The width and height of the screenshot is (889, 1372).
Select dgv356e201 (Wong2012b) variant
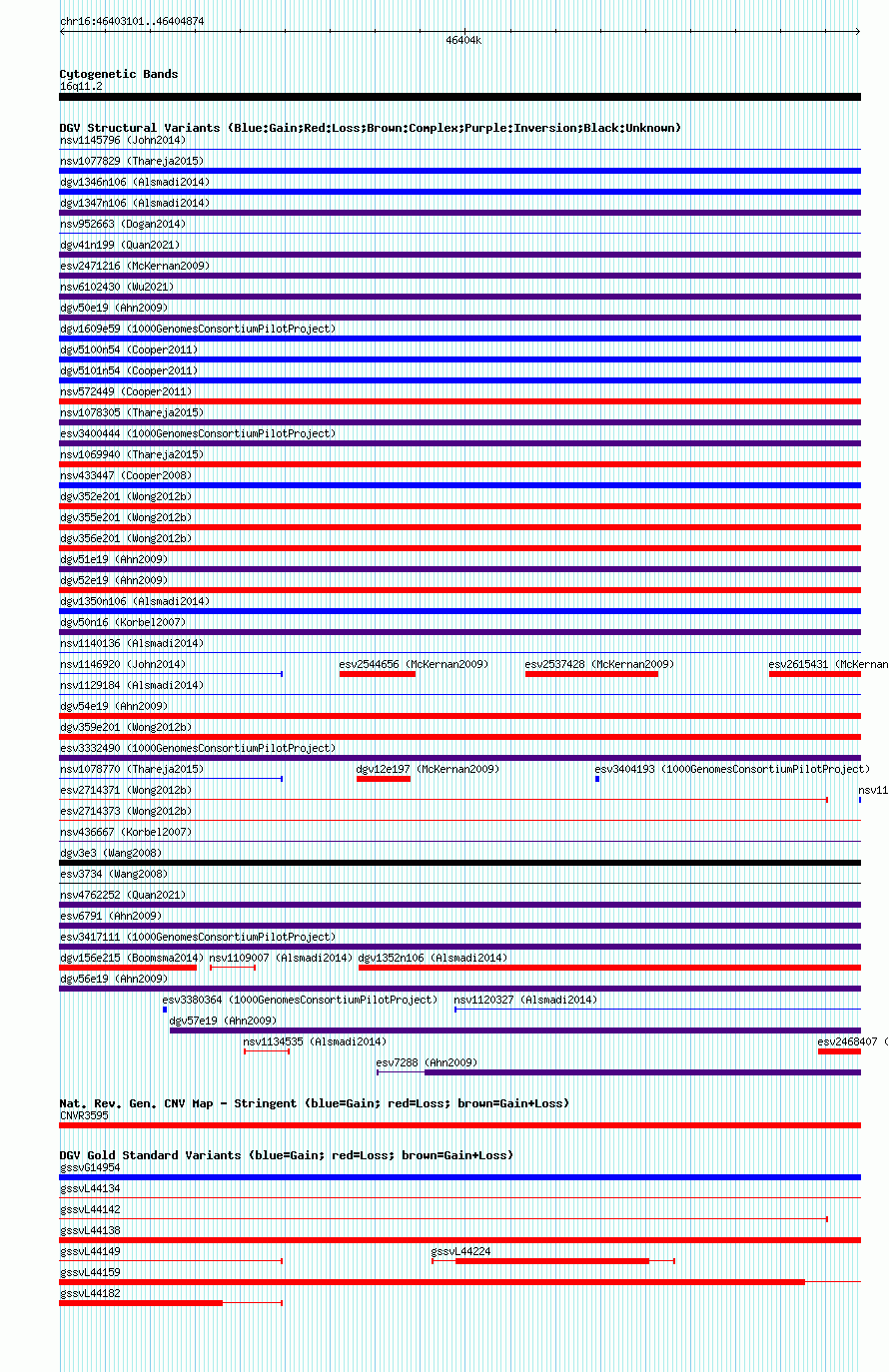(125, 538)
